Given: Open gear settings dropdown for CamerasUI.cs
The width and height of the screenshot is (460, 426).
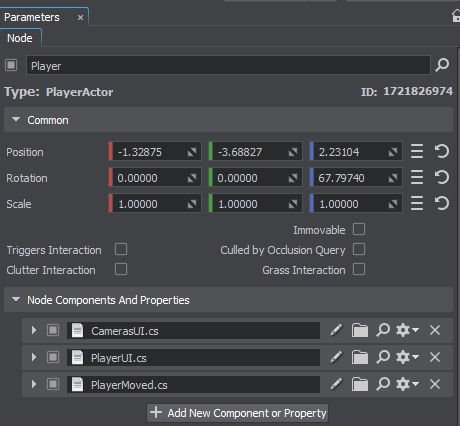Looking at the screenshot, I should coord(407,330).
